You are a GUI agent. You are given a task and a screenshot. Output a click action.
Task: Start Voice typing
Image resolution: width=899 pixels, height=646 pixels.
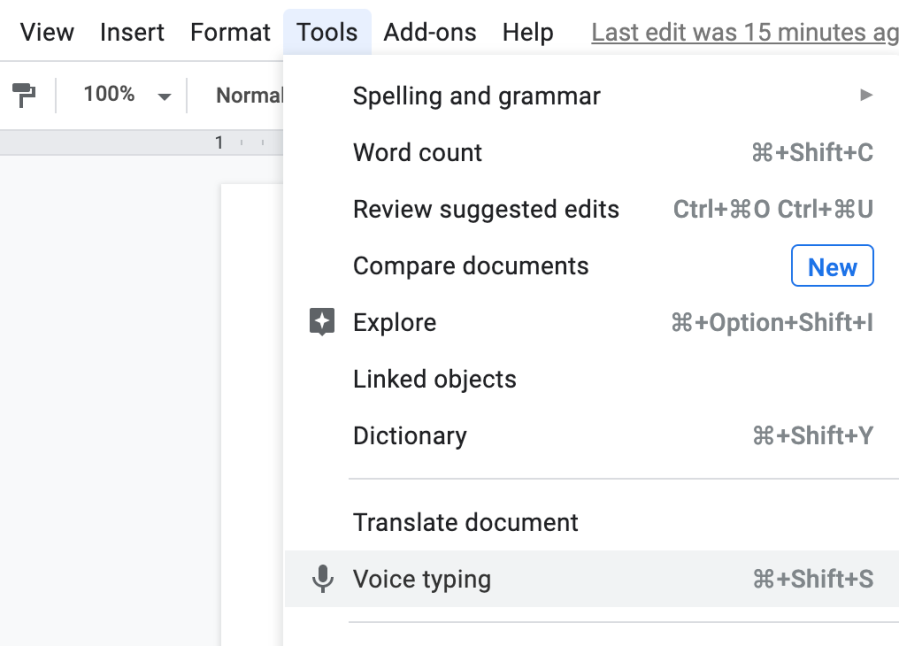[x=592, y=579]
